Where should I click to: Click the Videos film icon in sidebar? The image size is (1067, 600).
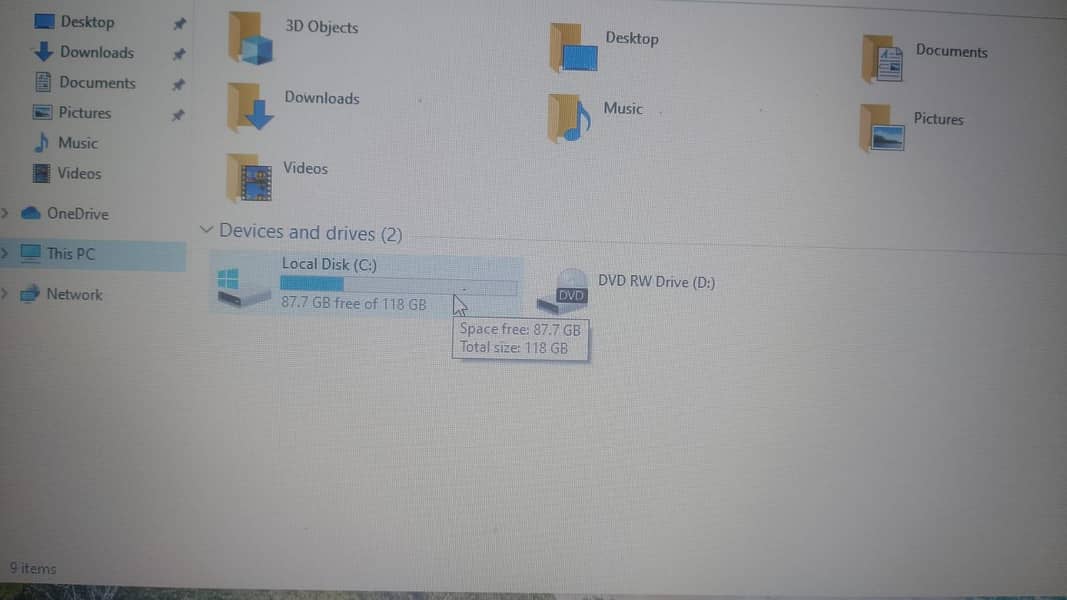click(42, 173)
